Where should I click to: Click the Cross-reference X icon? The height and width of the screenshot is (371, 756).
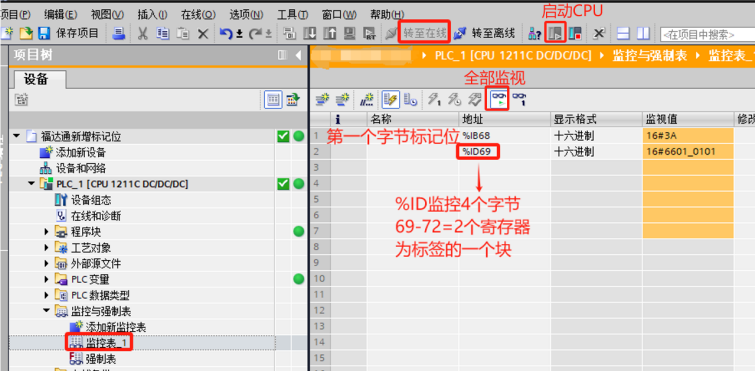pos(598,33)
